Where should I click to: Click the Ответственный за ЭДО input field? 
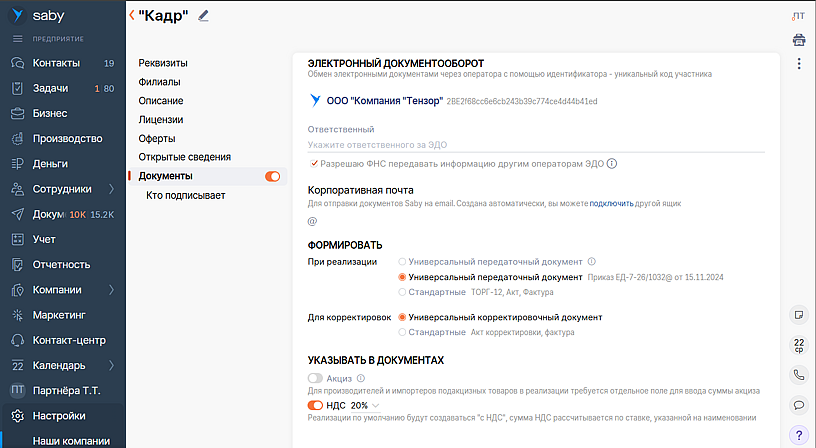[x=535, y=145]
